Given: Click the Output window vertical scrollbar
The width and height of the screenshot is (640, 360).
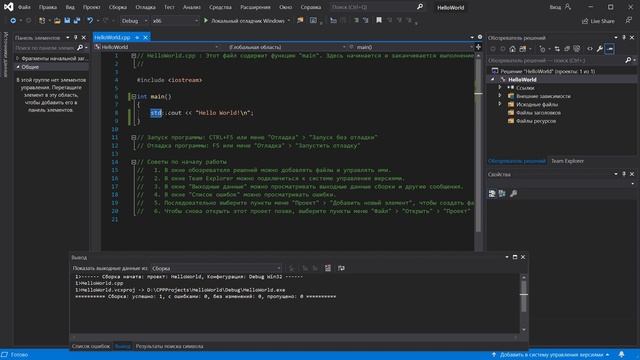Looking at the screenshot, I should pyautogui.click(x=524, y=303).
